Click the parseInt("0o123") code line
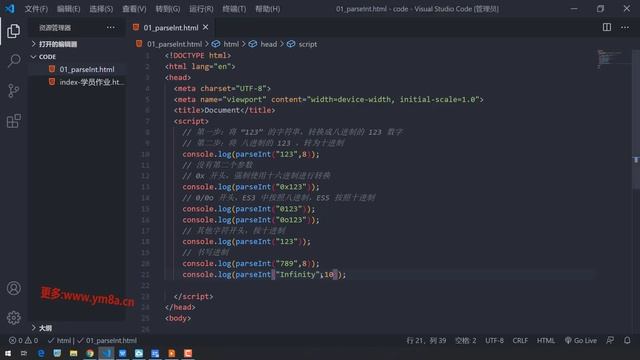The width and height of the screenshot is (640, 360). click(x=251, y=220)
